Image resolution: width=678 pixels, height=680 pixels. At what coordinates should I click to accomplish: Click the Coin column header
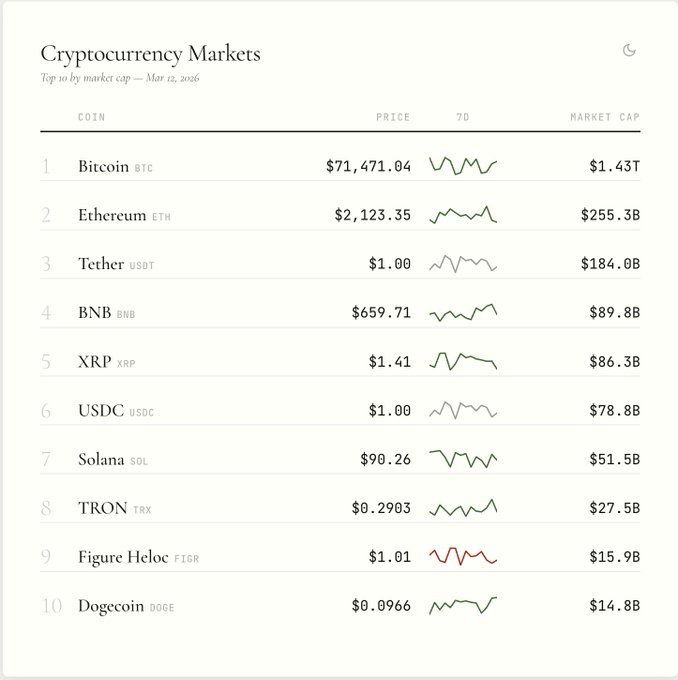click(x=91, y=117)
